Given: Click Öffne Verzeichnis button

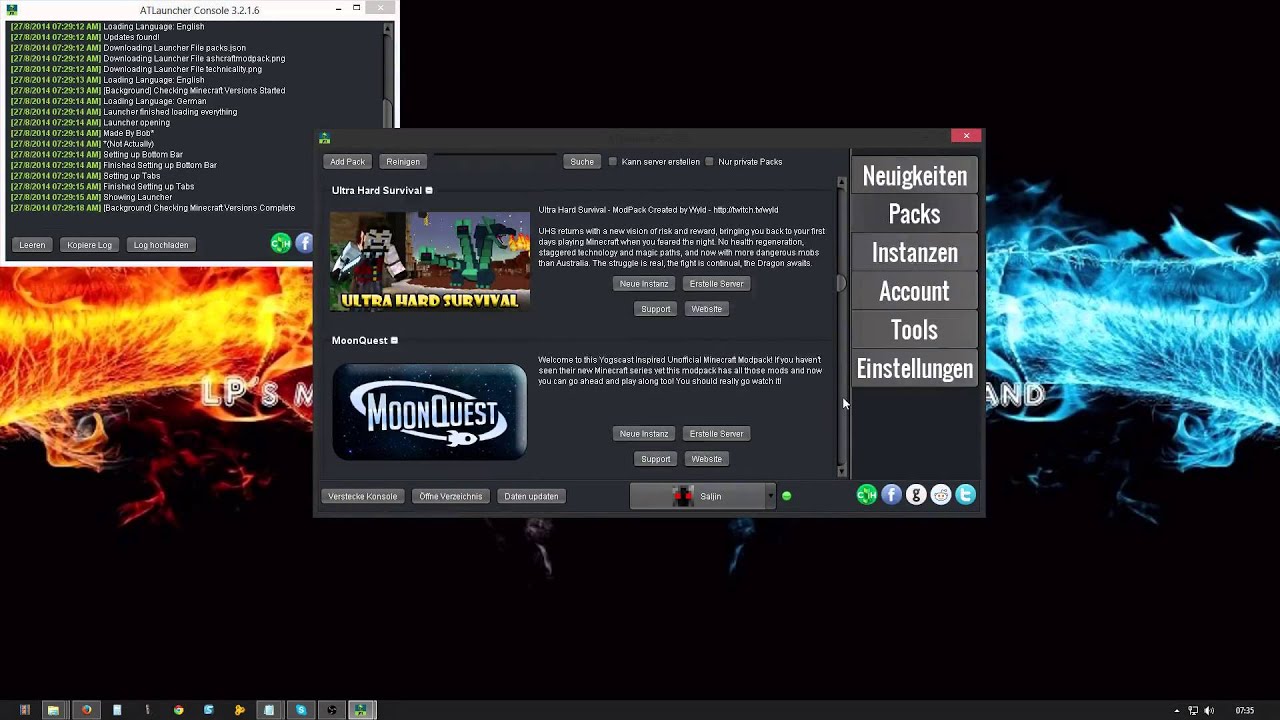Looking at the screenshot, I should point(451,496).
